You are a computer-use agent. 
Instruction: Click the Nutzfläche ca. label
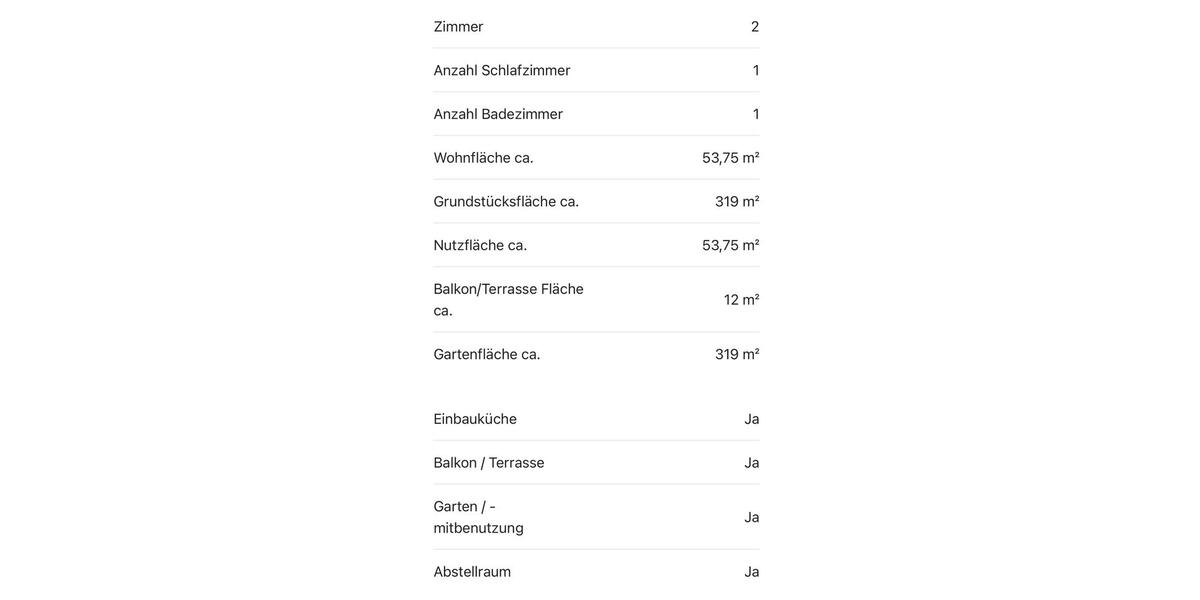click(480, 245)
